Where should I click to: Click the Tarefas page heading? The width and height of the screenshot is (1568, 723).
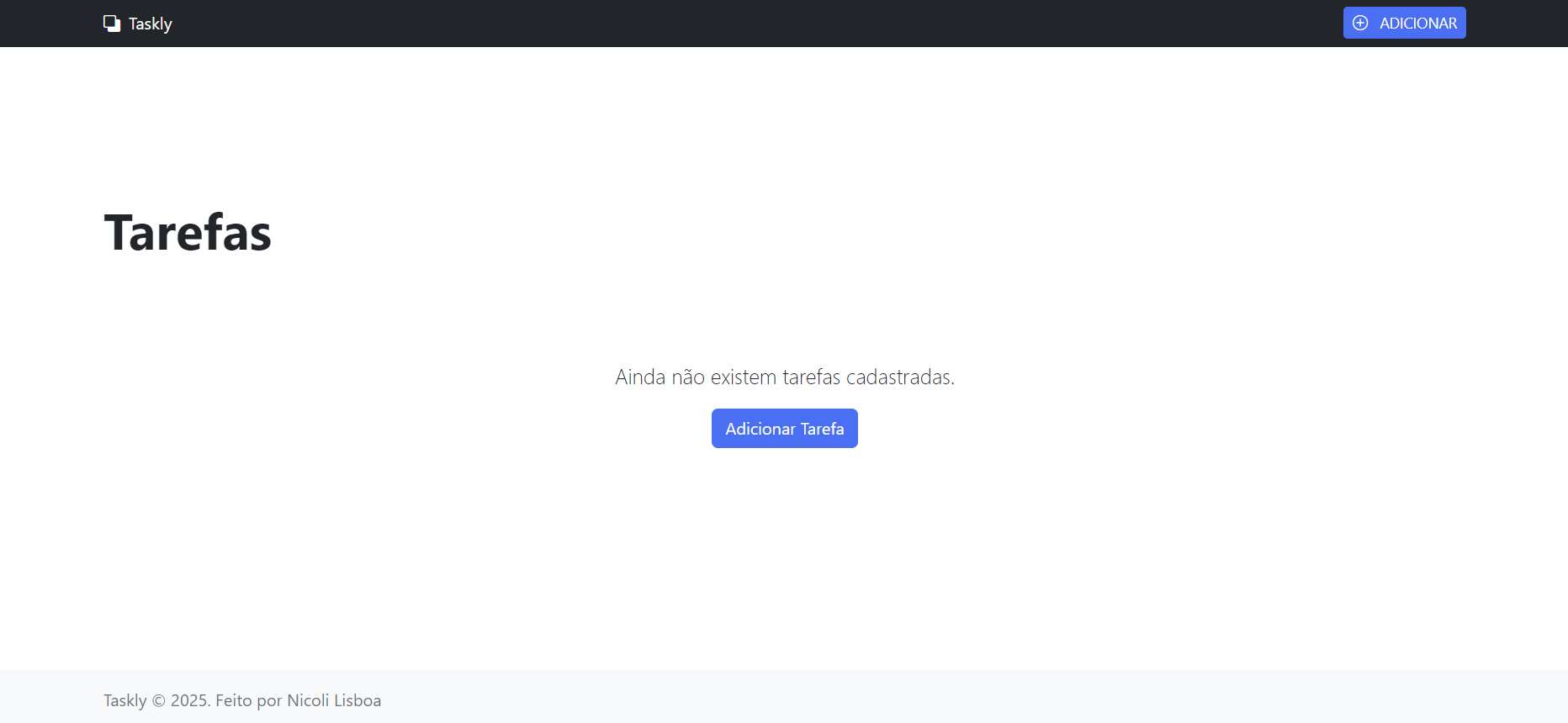tap(188, 233)
